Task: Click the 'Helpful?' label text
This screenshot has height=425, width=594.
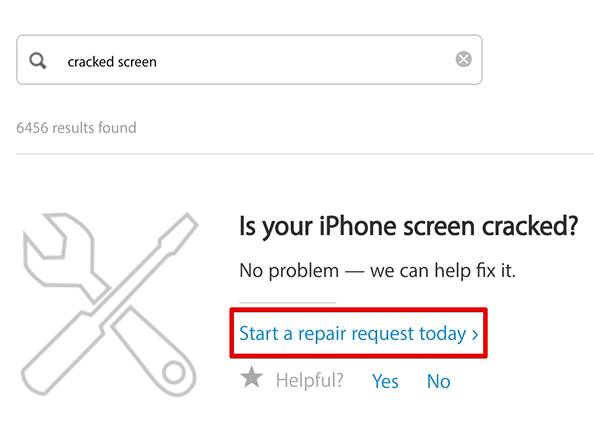Action: point(310,380)
